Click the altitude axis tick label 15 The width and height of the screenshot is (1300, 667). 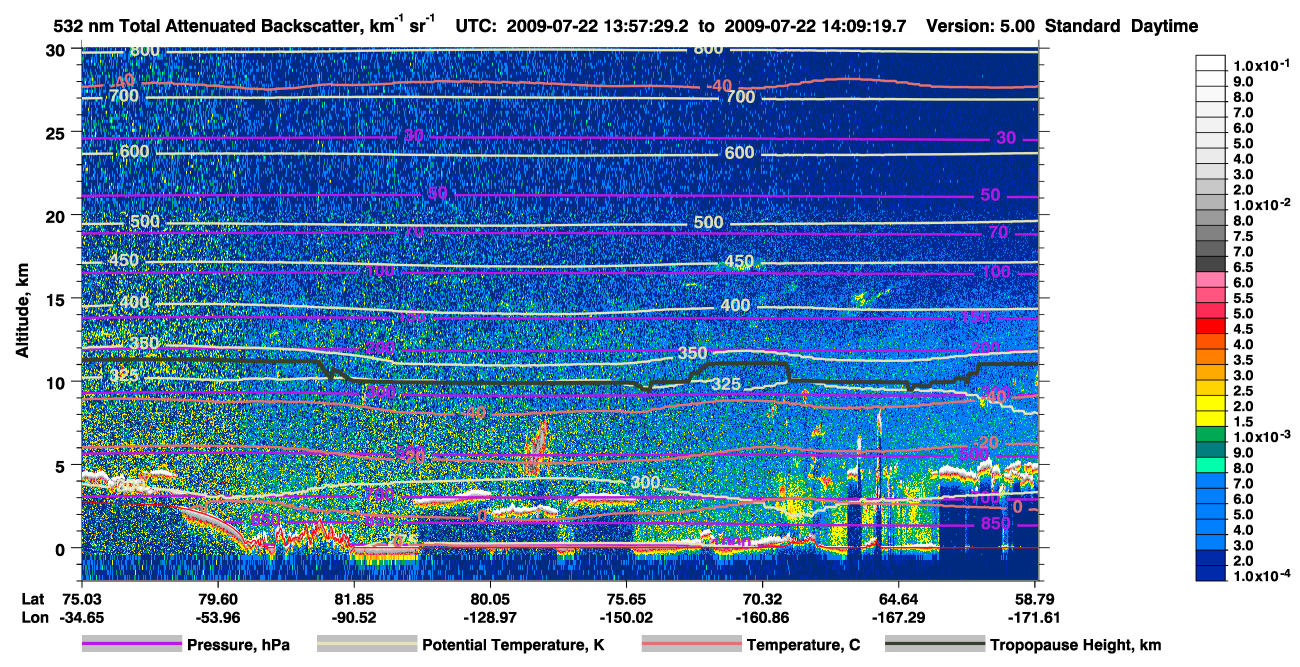click(x=58, y=299)
